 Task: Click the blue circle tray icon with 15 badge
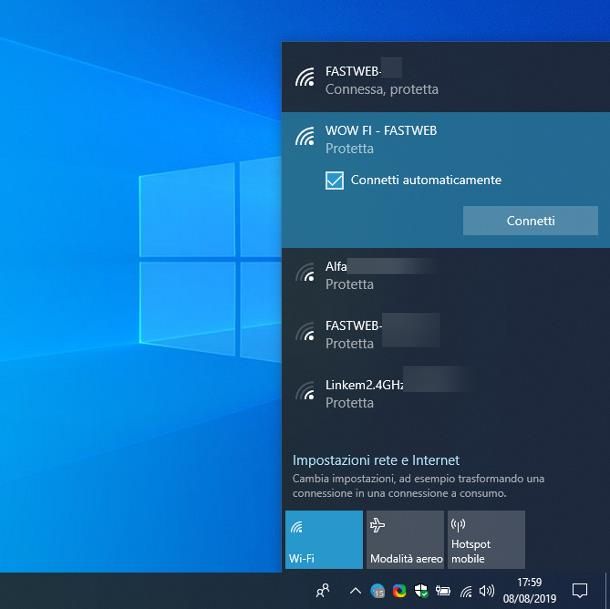coord(377,591)
